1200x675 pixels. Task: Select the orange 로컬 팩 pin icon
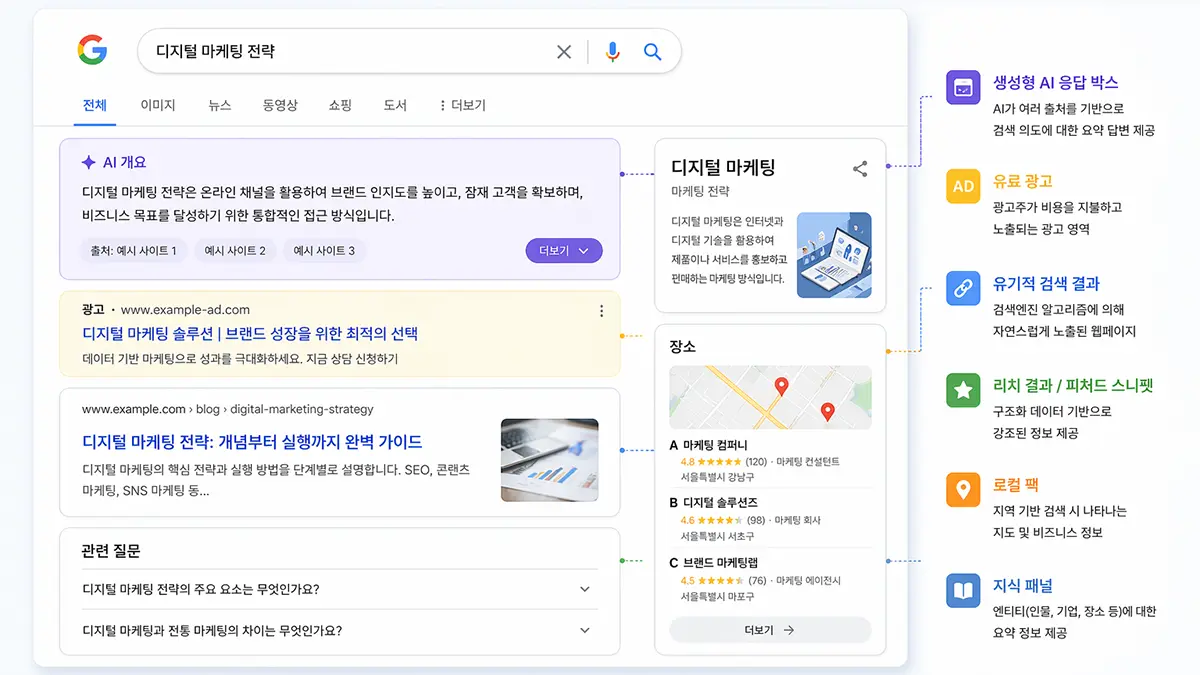(x=962, y=490)
